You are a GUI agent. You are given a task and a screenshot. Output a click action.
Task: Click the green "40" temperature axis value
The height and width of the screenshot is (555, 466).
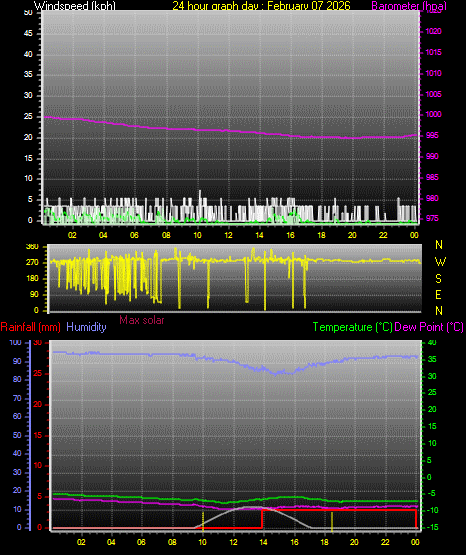[x=432, y=343]
